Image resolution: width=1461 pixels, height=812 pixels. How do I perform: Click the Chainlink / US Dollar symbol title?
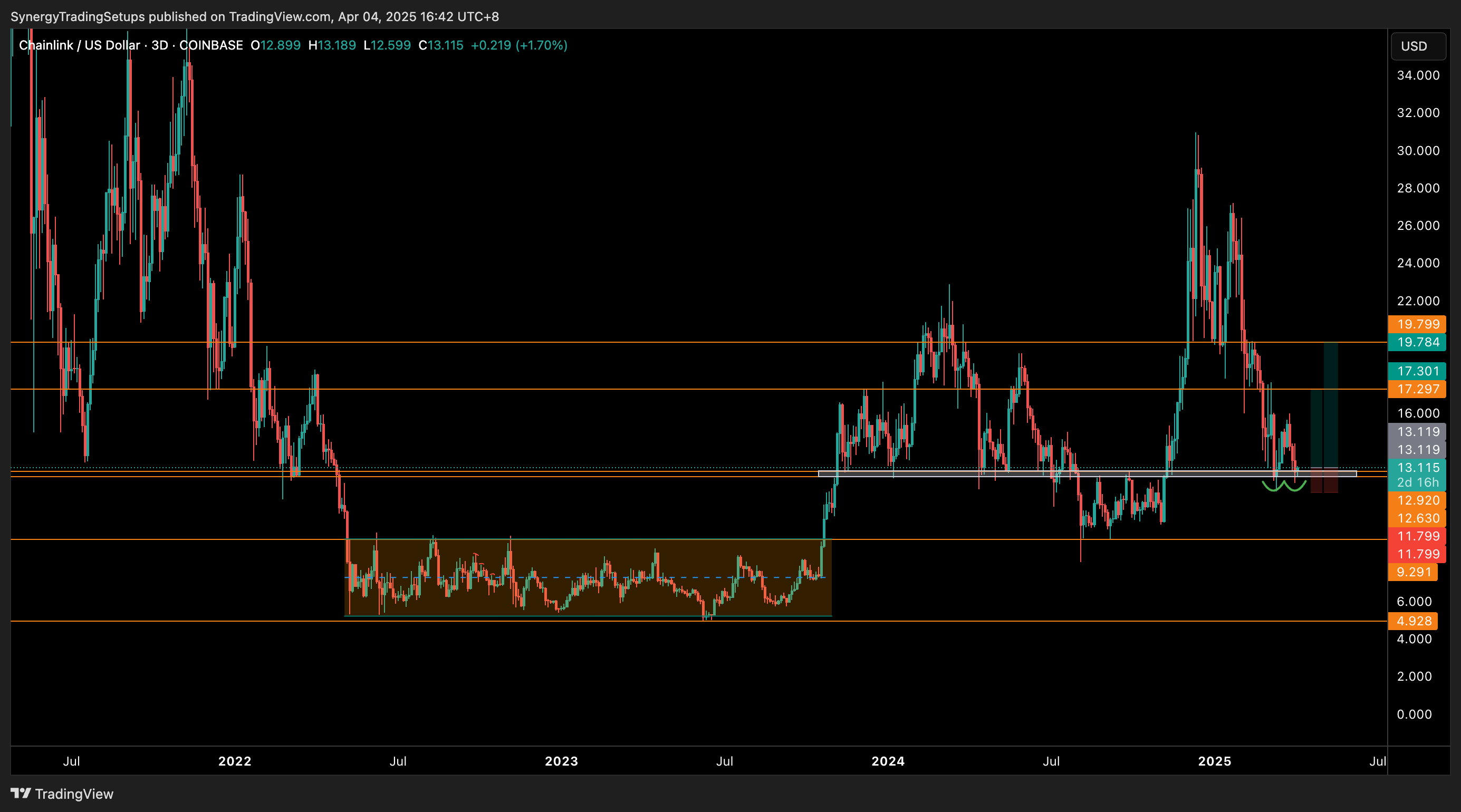coord(79,45)
